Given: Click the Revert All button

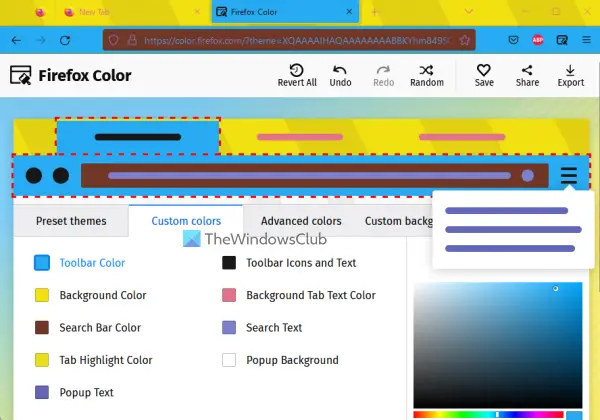Looking at the screenshot, I should (297, 75).
